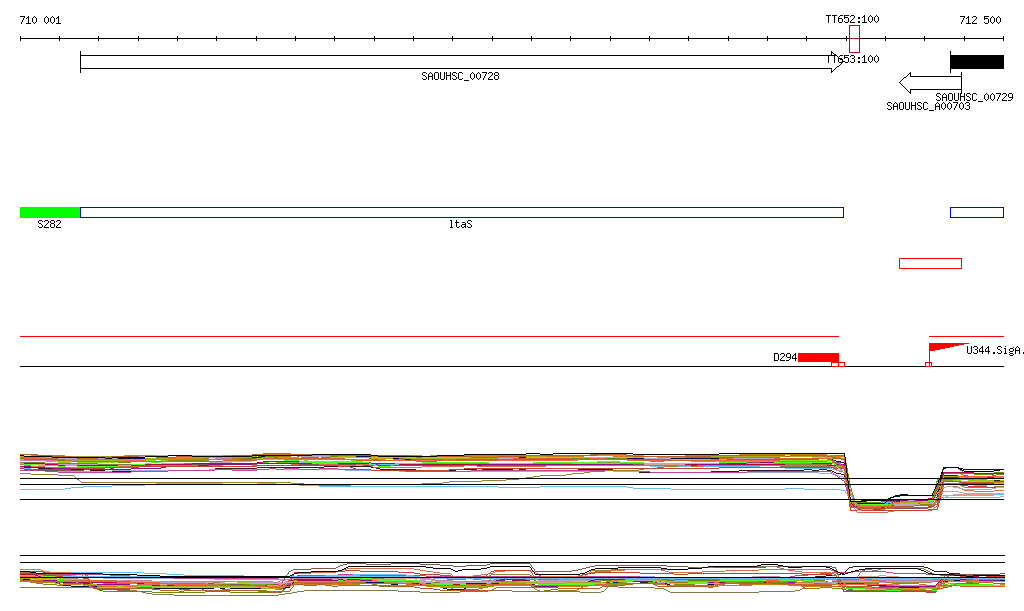Click the small red square below flag
This screenshot has height=611, width=1024.
click(x=928, y=364)
